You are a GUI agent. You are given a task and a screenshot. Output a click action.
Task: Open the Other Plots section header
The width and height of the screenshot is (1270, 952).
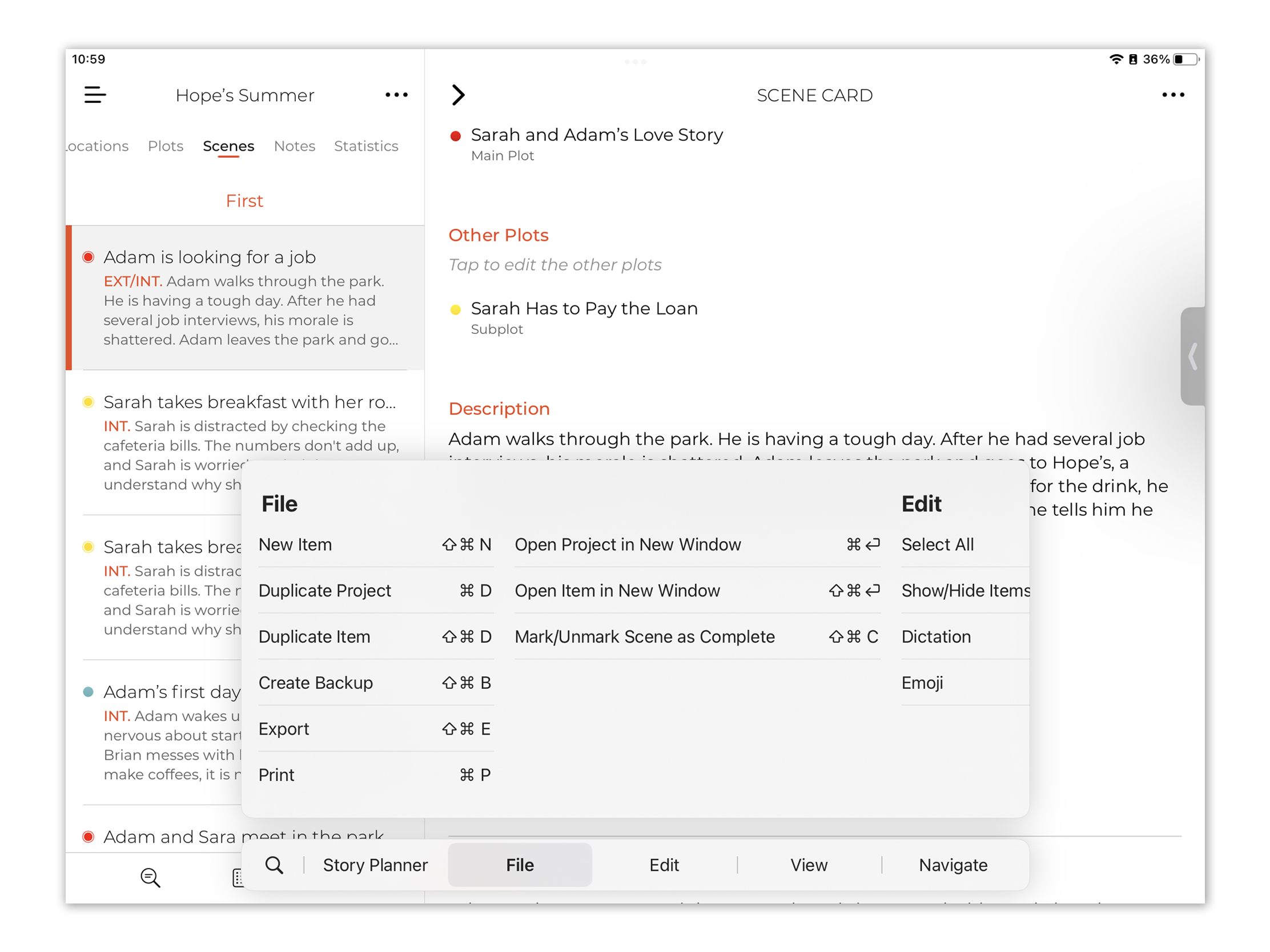pos(499,235)
